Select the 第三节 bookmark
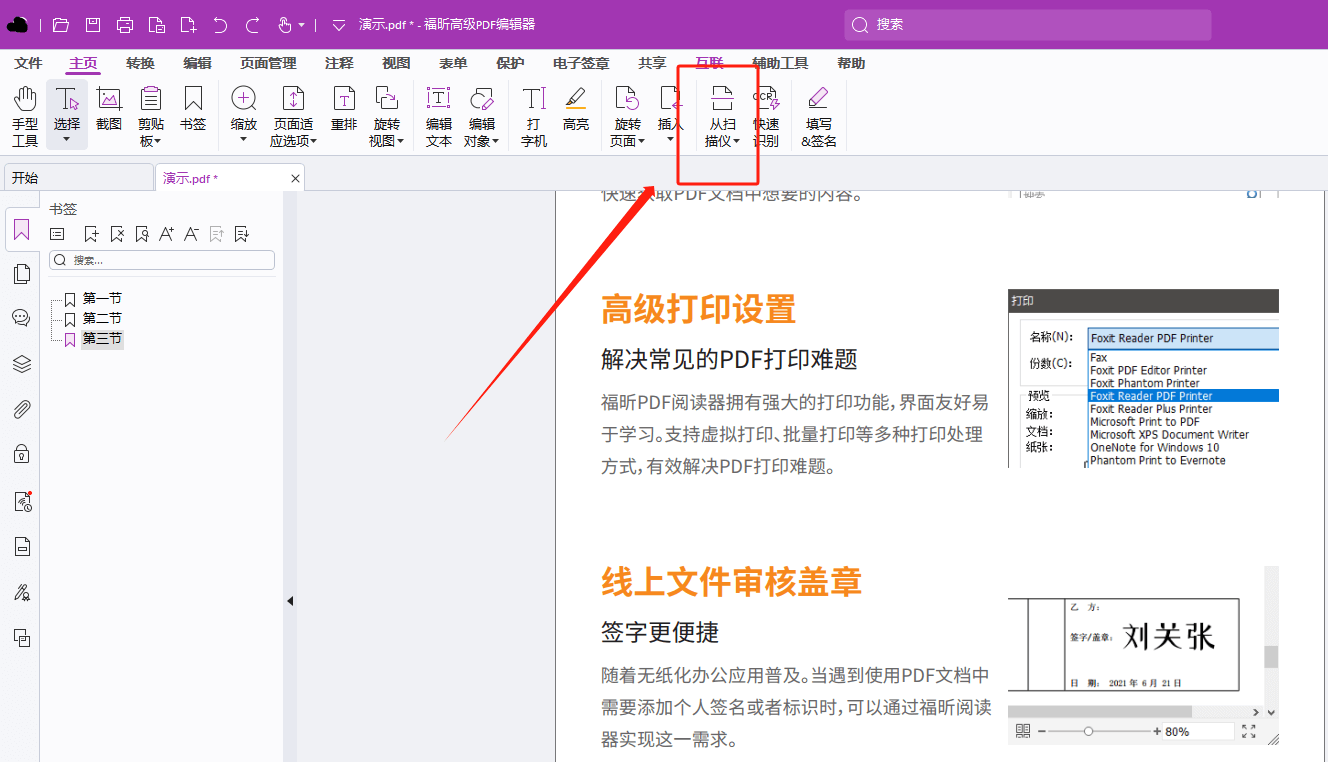This screenshot has width=1328, height=762. coord(102,339)
